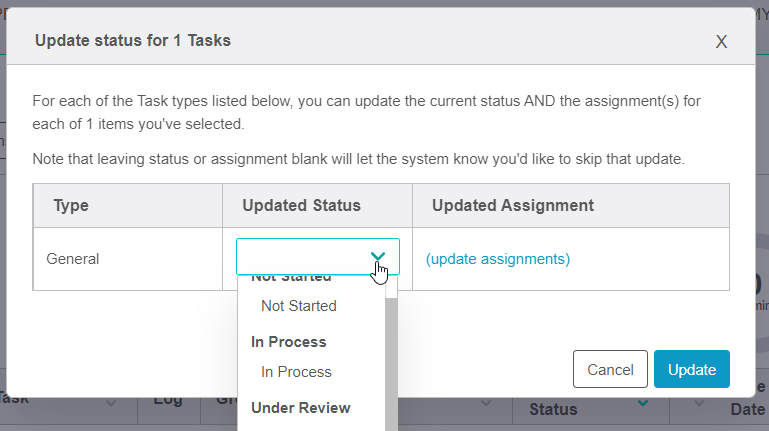Image resolution: width=769 pixels, height=431 pixels.
Task: Click the Updated Status combo box field
Action: point(300,257)
